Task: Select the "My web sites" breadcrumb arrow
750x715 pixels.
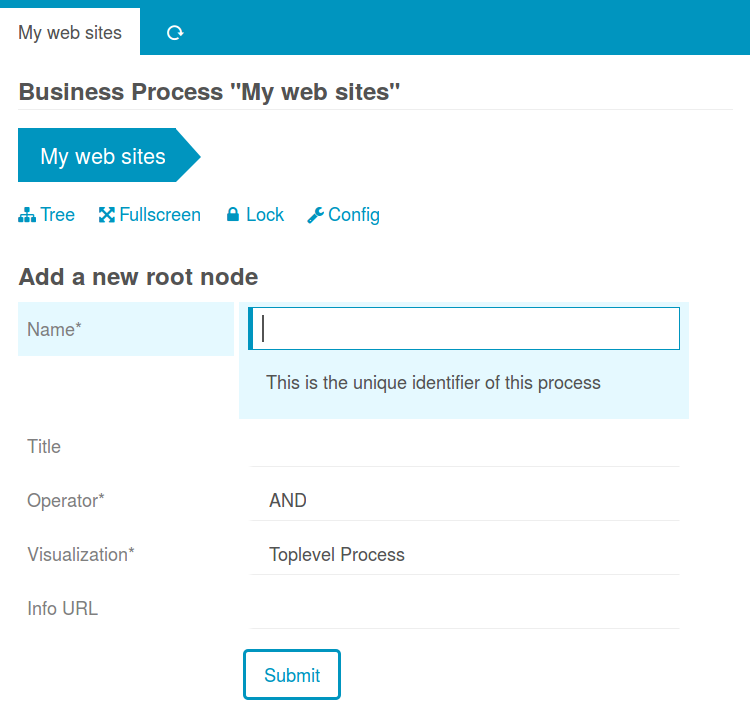Action: coord(103,156)
